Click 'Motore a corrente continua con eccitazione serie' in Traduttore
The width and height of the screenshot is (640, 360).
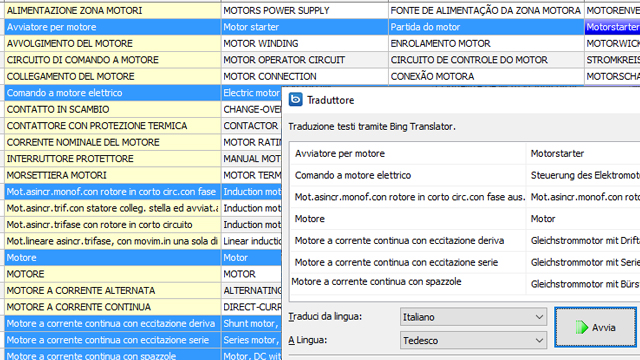click(396, 262)
